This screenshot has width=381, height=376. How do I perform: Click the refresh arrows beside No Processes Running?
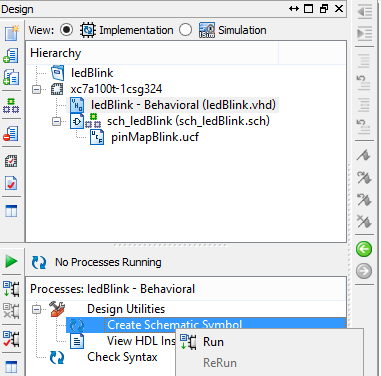(39, 262)
